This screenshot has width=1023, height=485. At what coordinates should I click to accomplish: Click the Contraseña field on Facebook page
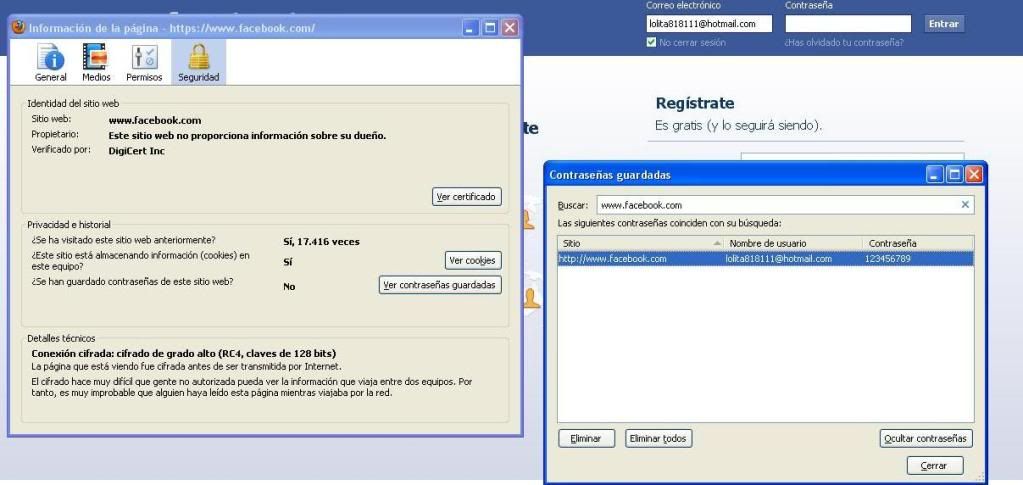pos(847,24)
